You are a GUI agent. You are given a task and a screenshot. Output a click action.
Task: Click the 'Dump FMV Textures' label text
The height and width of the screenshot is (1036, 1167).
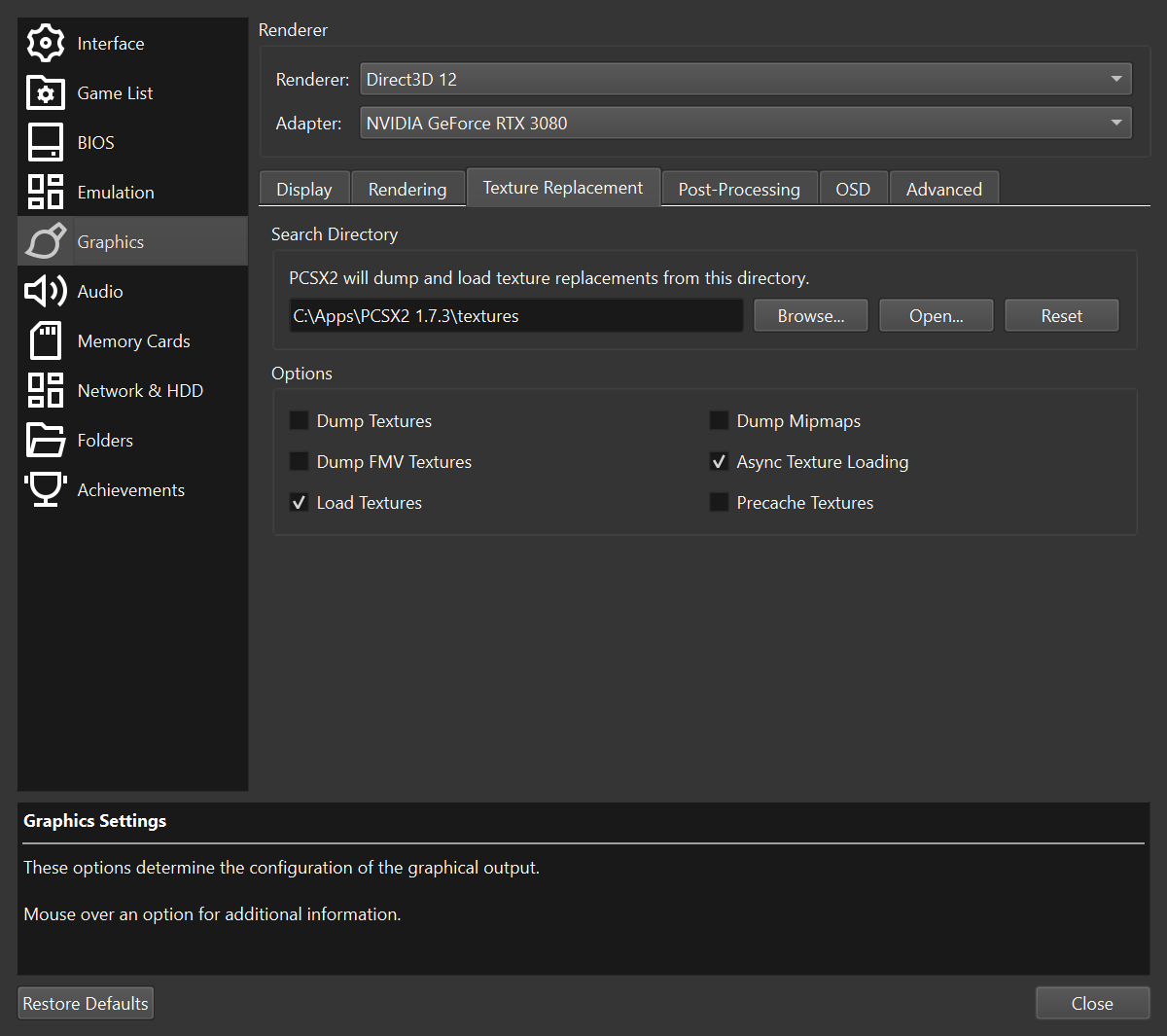pos(394,461)
